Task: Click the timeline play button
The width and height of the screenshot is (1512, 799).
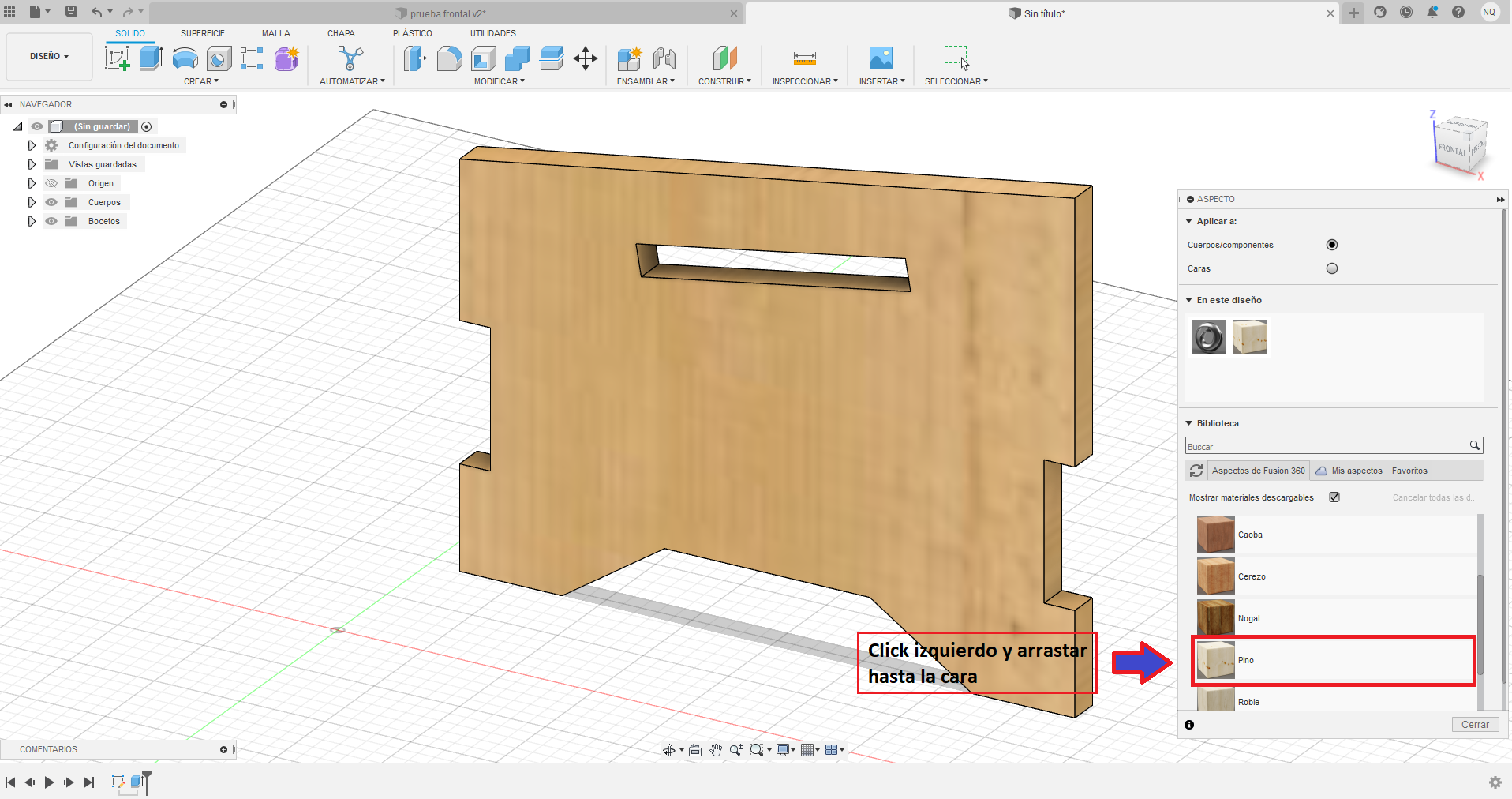Action: click(x=49, y=782)
